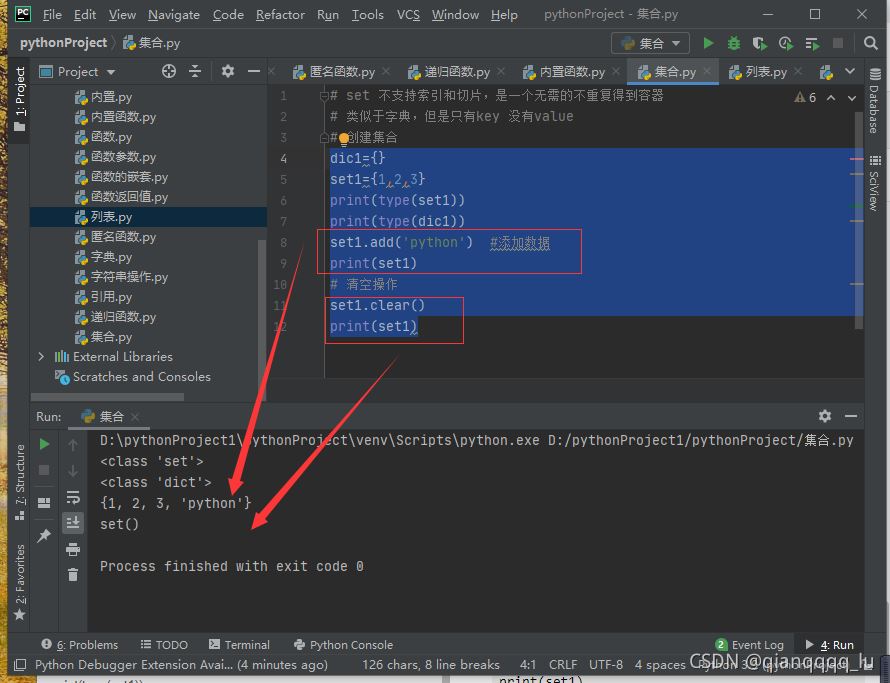
Task: Expand External Libraries tree node
Action: pyautogui.click(x=42, y=357)
